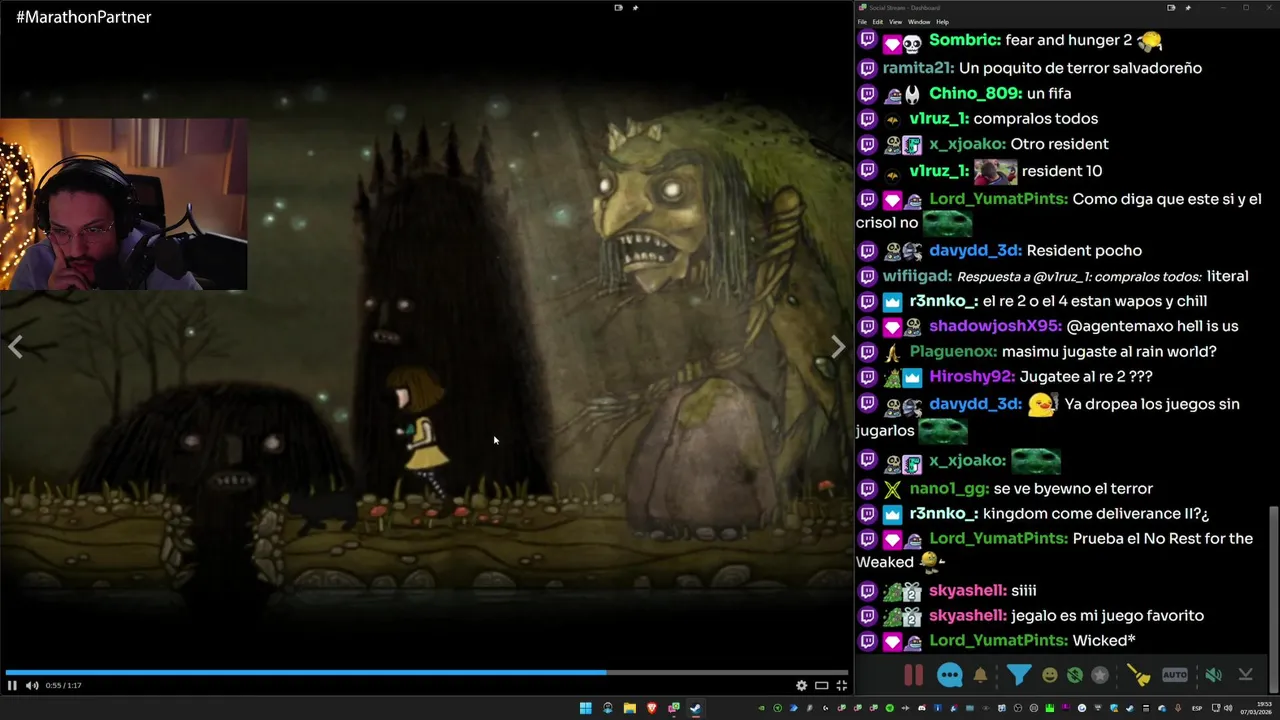Click the gray star icon
The image size is (1280, 720).
(x=1100, y=675)
